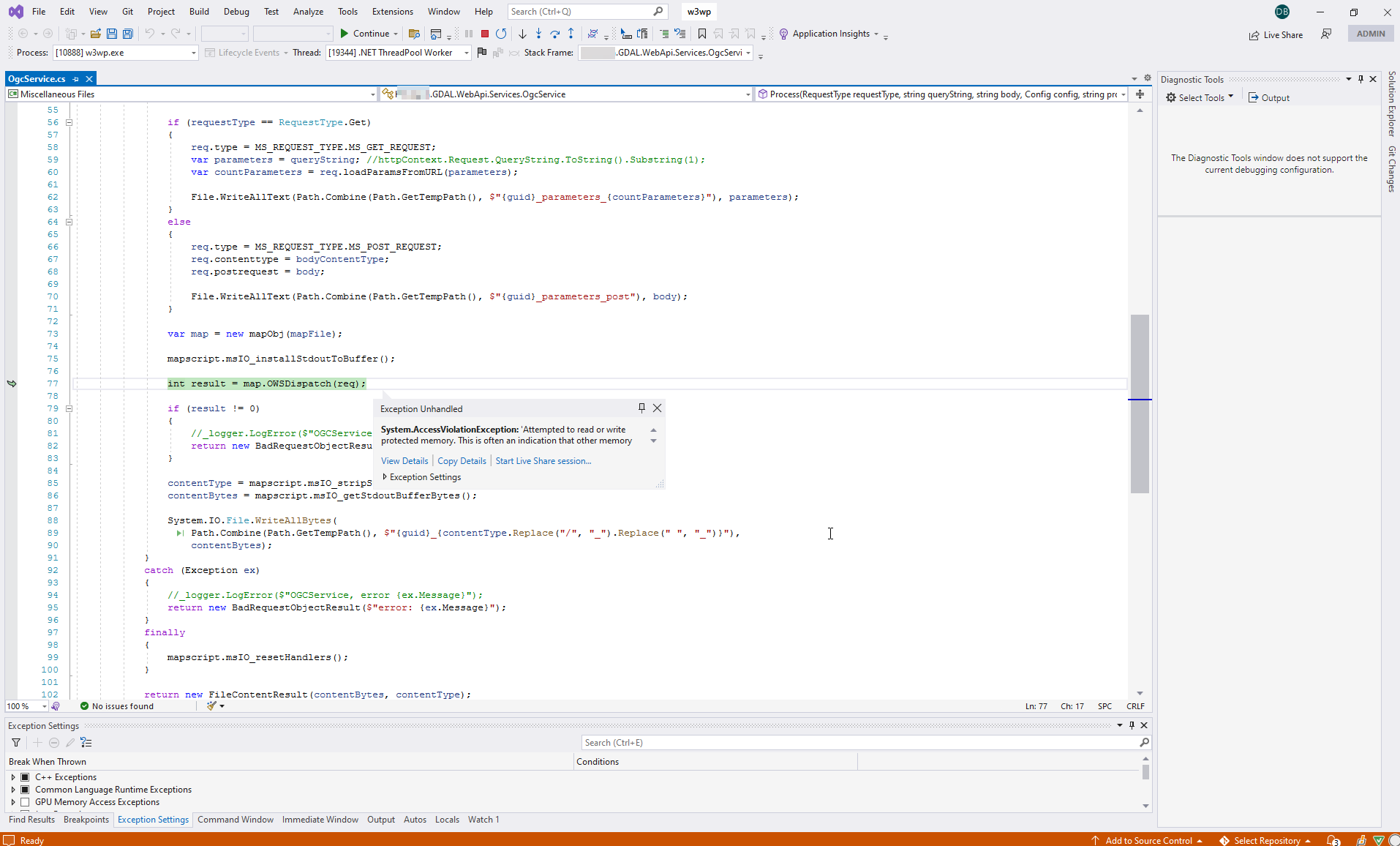Viewport: 1400px width, 846px height.
Task: Click the editor vertical scrollbar thumb
Action: [1140, 403]
